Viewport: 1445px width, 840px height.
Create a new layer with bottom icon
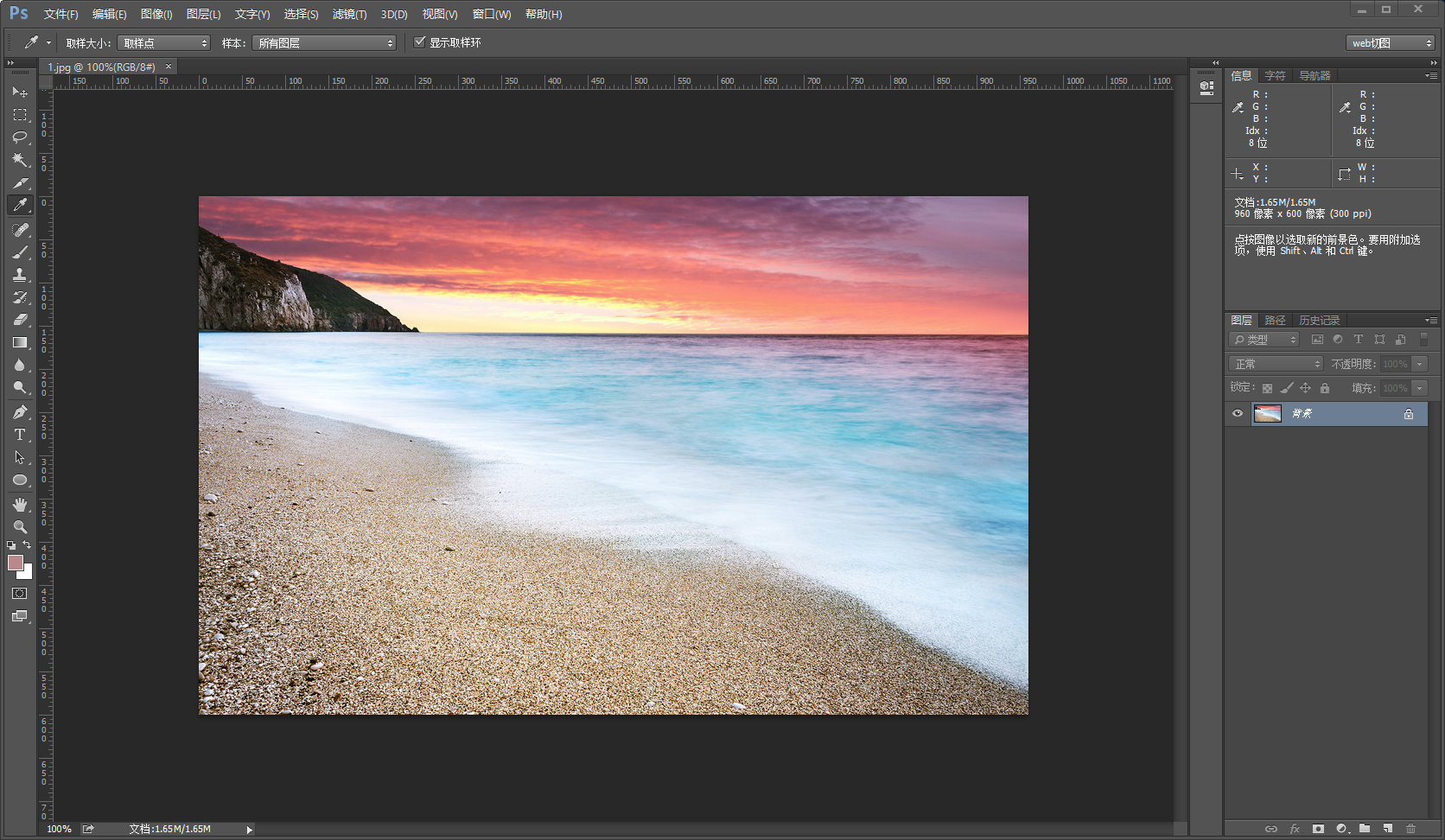click(1387, 829)
